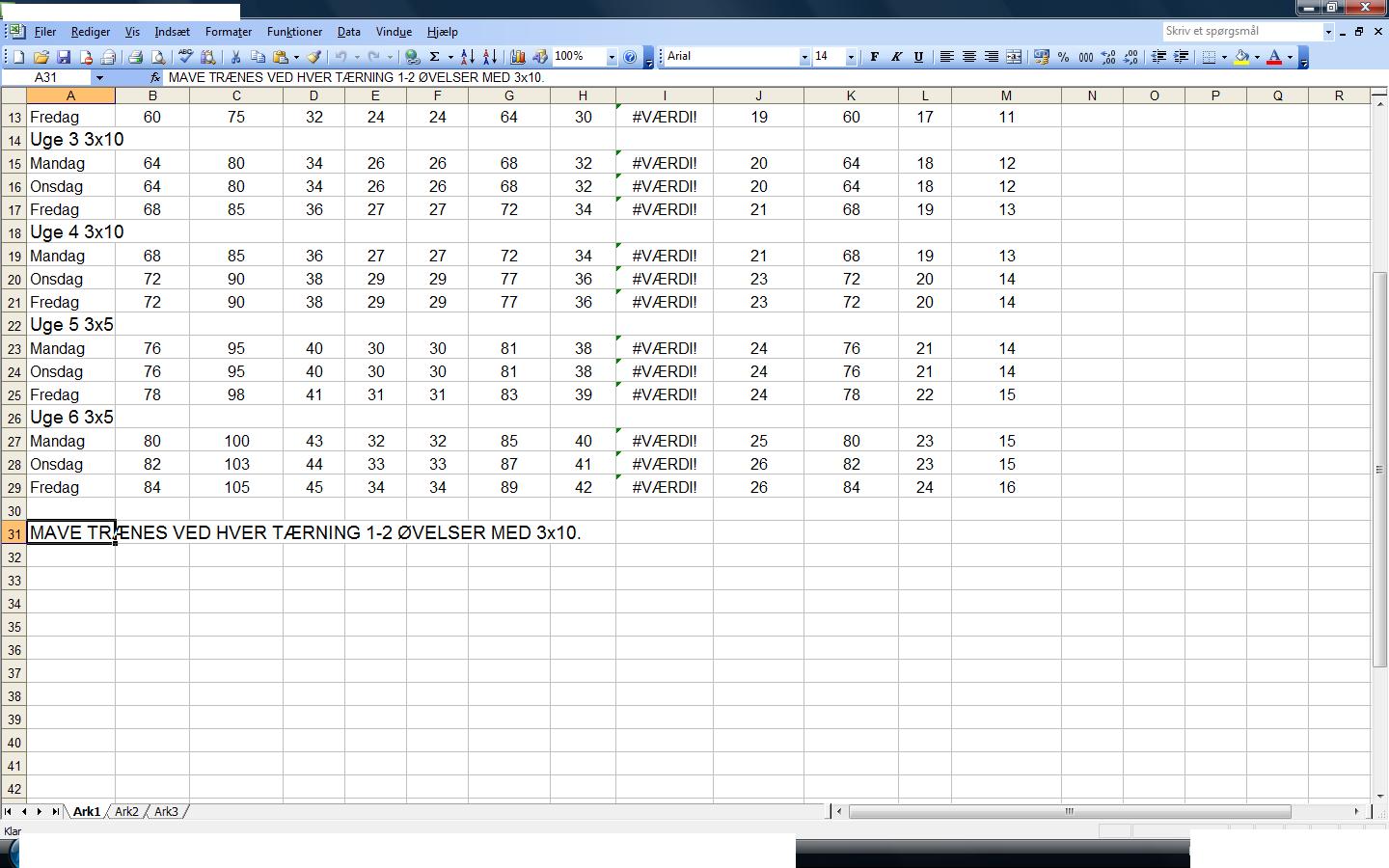Viewport: 1389px width, 868px height.
Task: Open Print Preview icon
Action: 158,57
